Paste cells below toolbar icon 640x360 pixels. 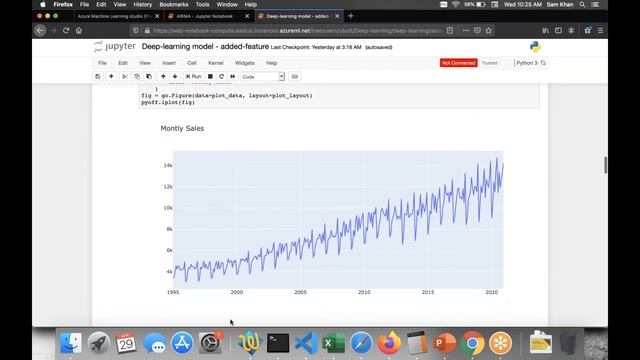(x=149, y=76)
